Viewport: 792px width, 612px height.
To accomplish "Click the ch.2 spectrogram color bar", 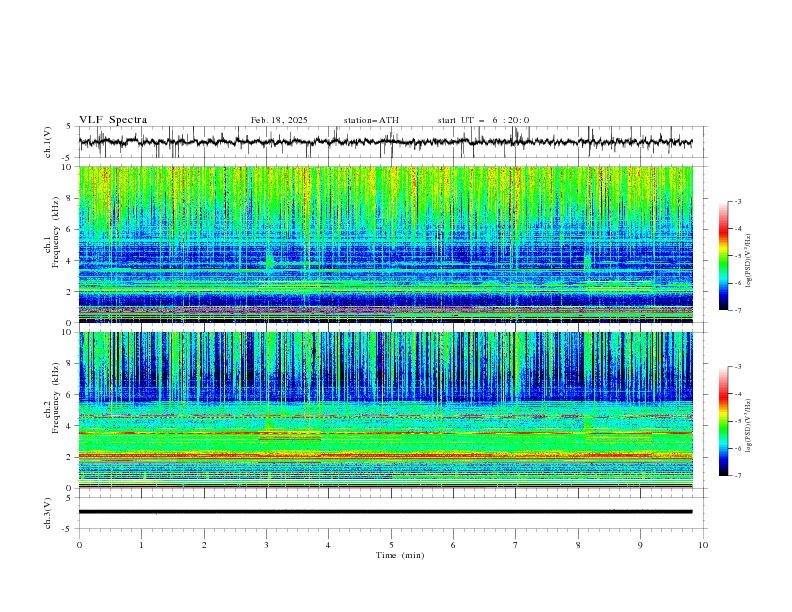I will pos(723,421).
